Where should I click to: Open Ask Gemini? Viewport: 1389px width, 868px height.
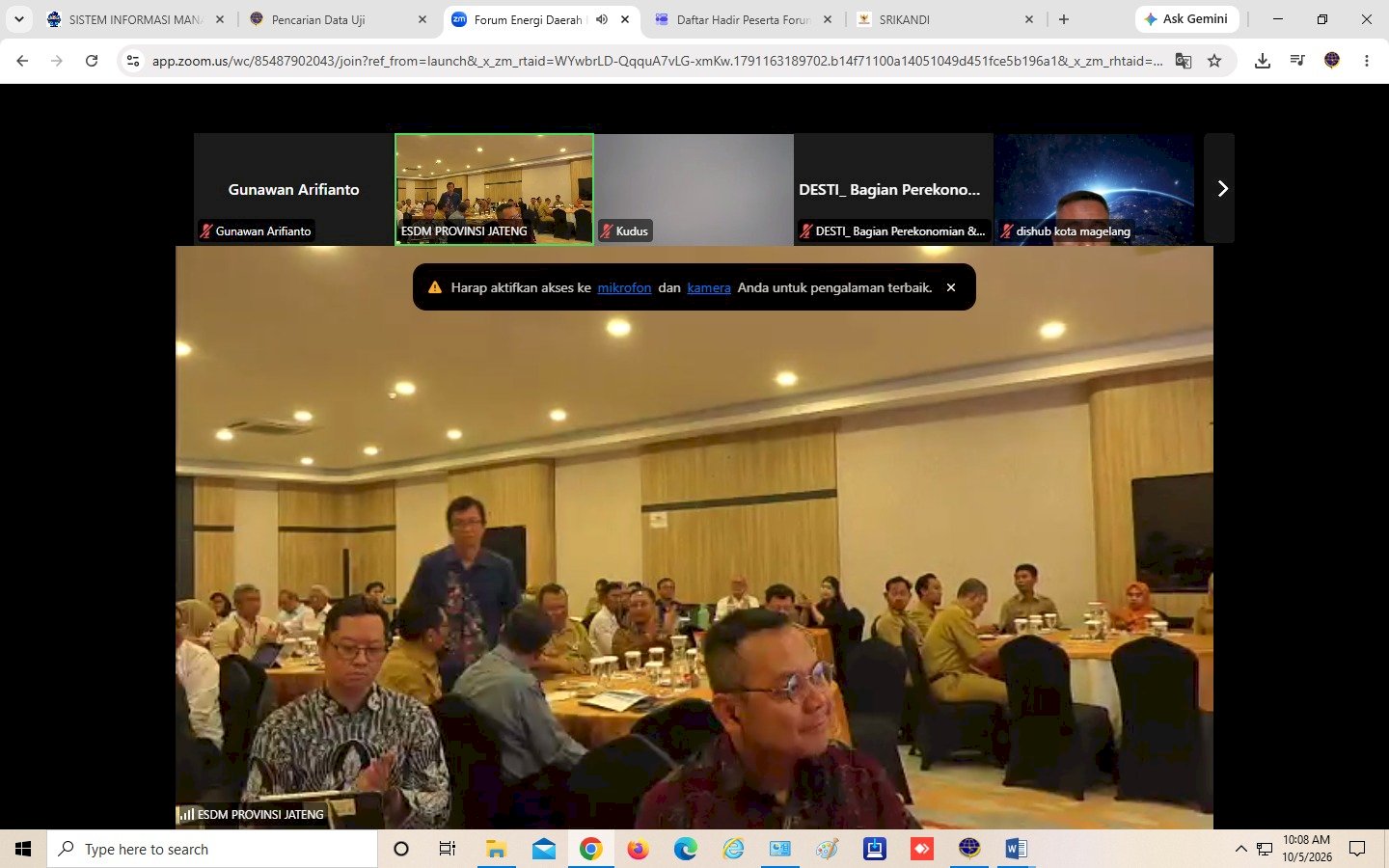click(x=1185, y=19)
